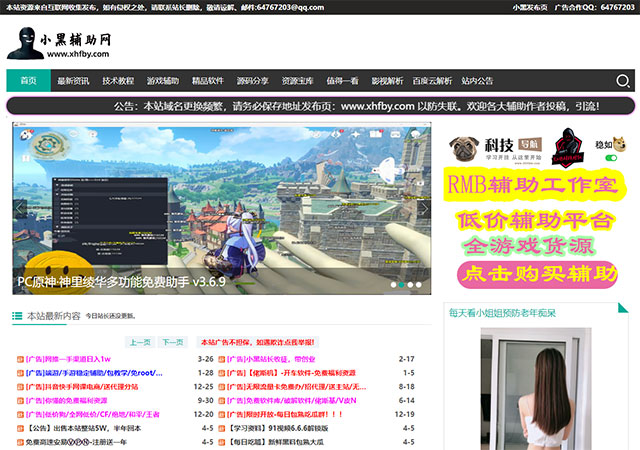Image resolution: width=640 pixels, height=450 pixels.
Task: Open 小黑发布页 link in top bar
Action: [530, 7]
